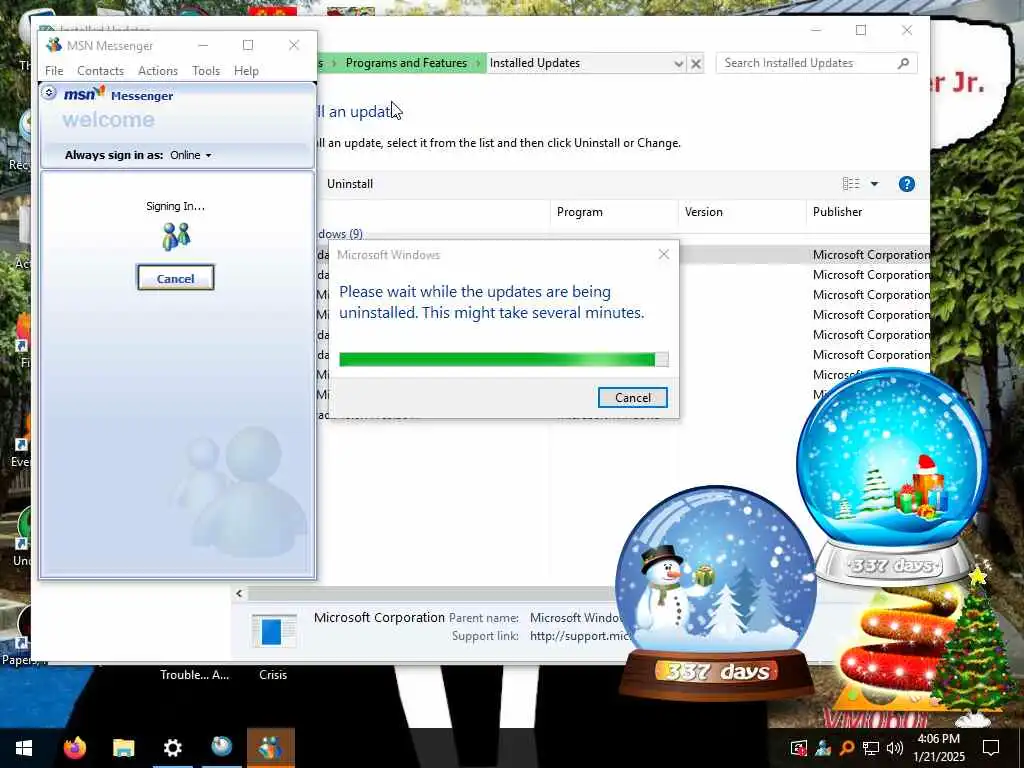
Task: Click the red shield tray icon
Action: [x=798, y=748]
